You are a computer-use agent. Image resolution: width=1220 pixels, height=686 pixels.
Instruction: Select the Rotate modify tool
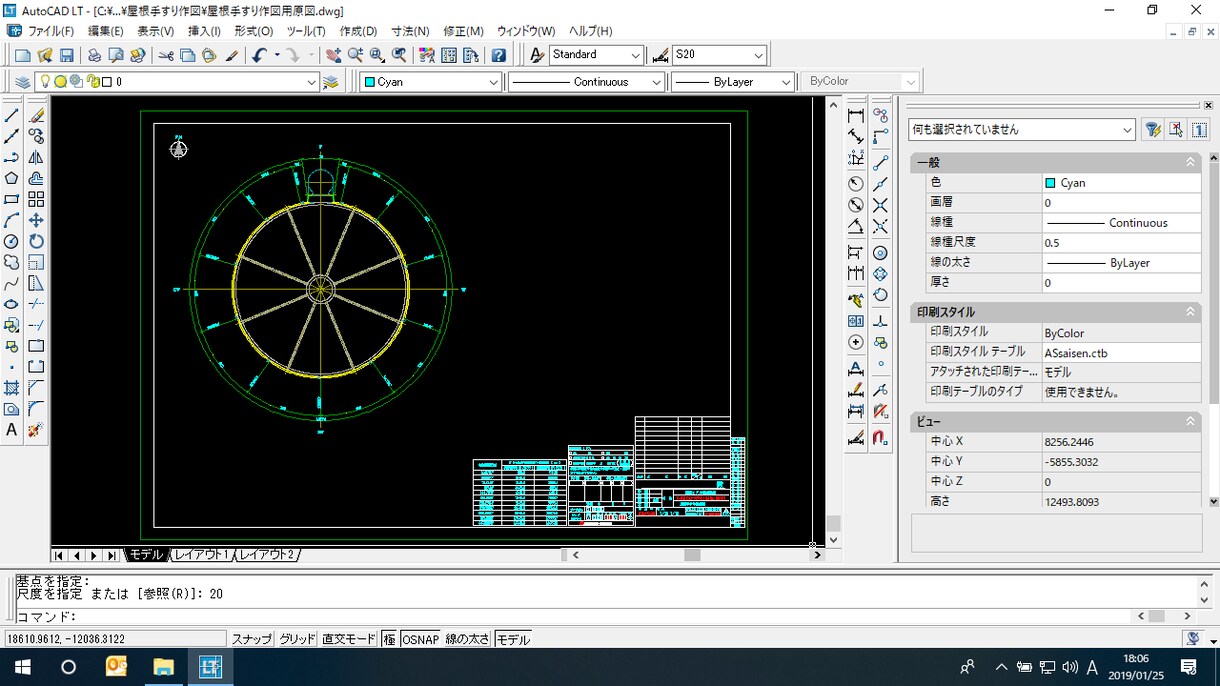(36, 241)
